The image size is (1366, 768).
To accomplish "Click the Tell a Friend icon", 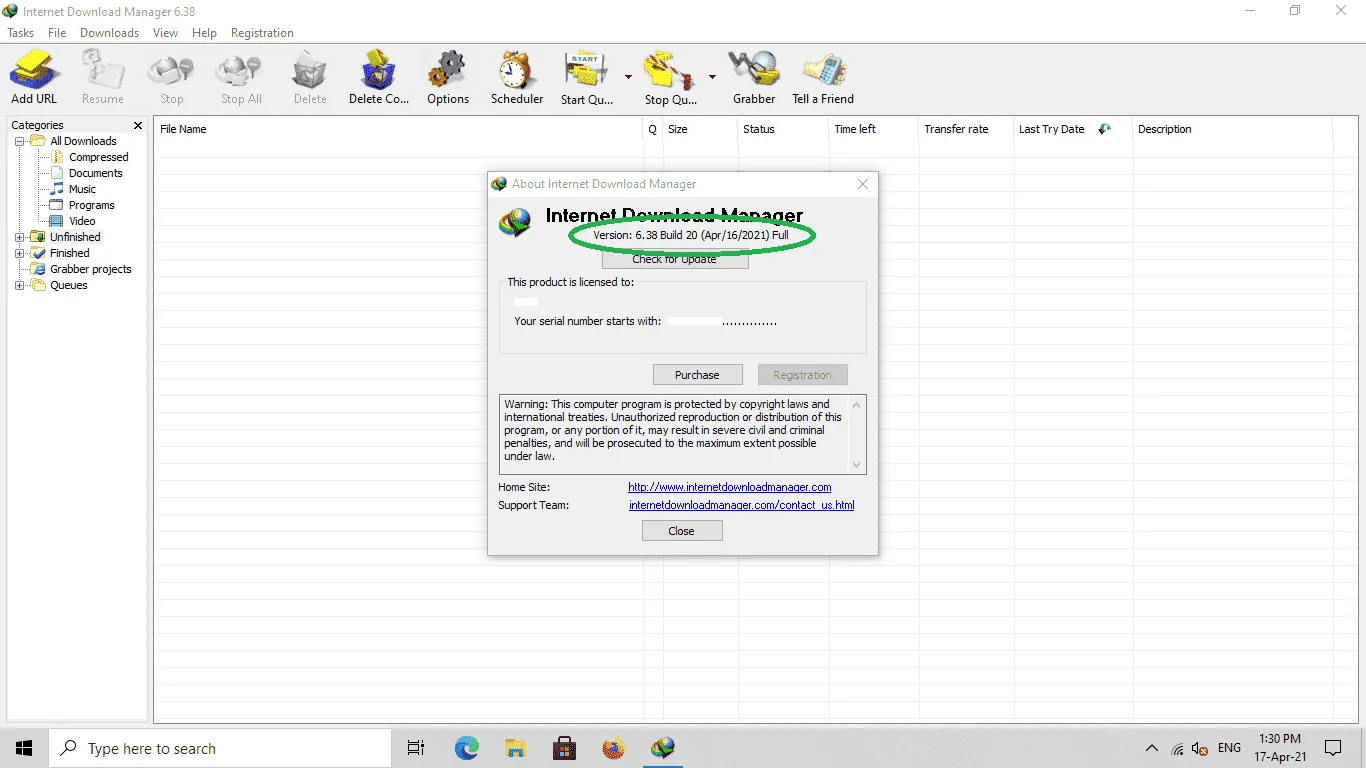I will 823,78.
